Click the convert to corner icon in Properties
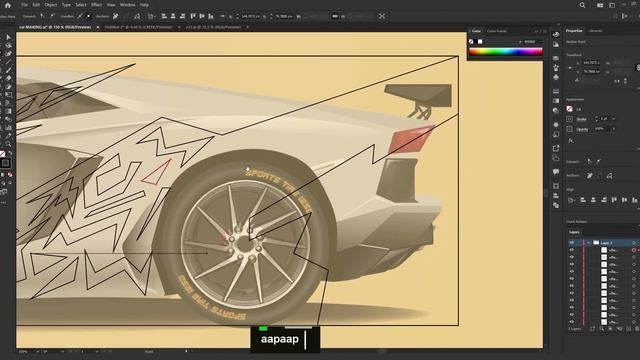Image resolution: width=640 pixels, height=360 pixels. (589, 162)
